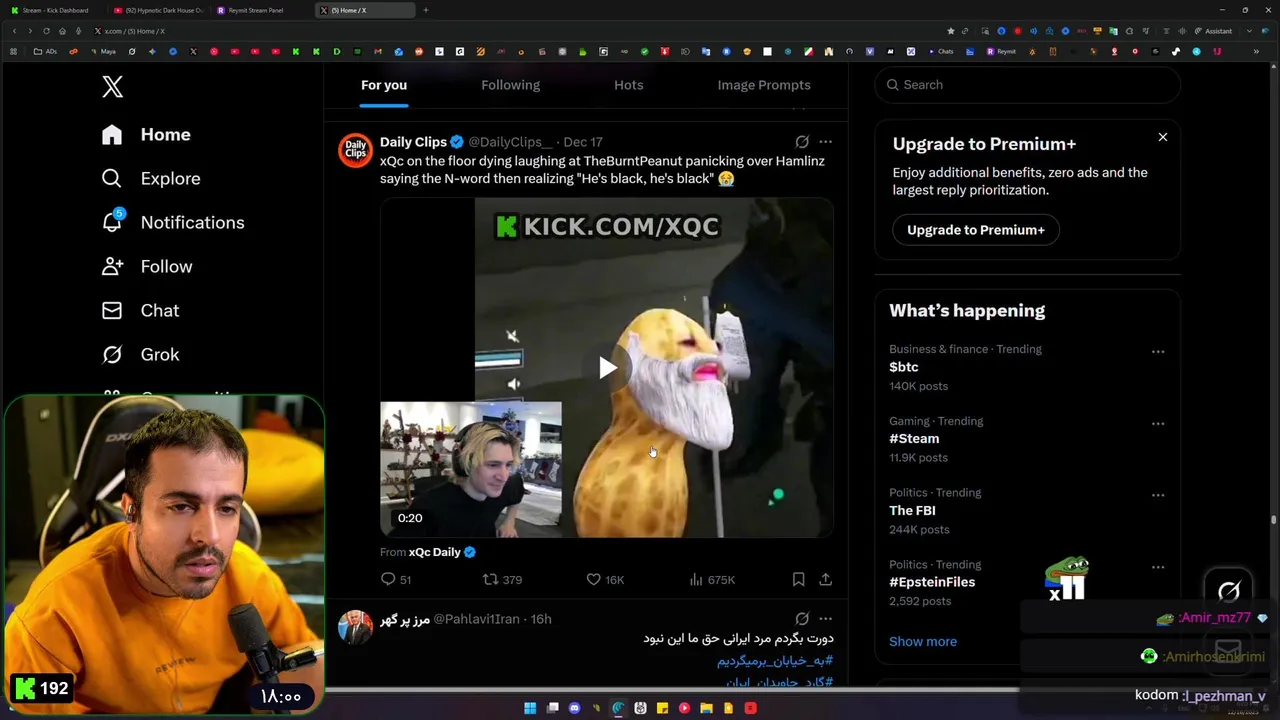Click Show more under What's happening
Screen dimensions: 1280x720
[922, 642]
